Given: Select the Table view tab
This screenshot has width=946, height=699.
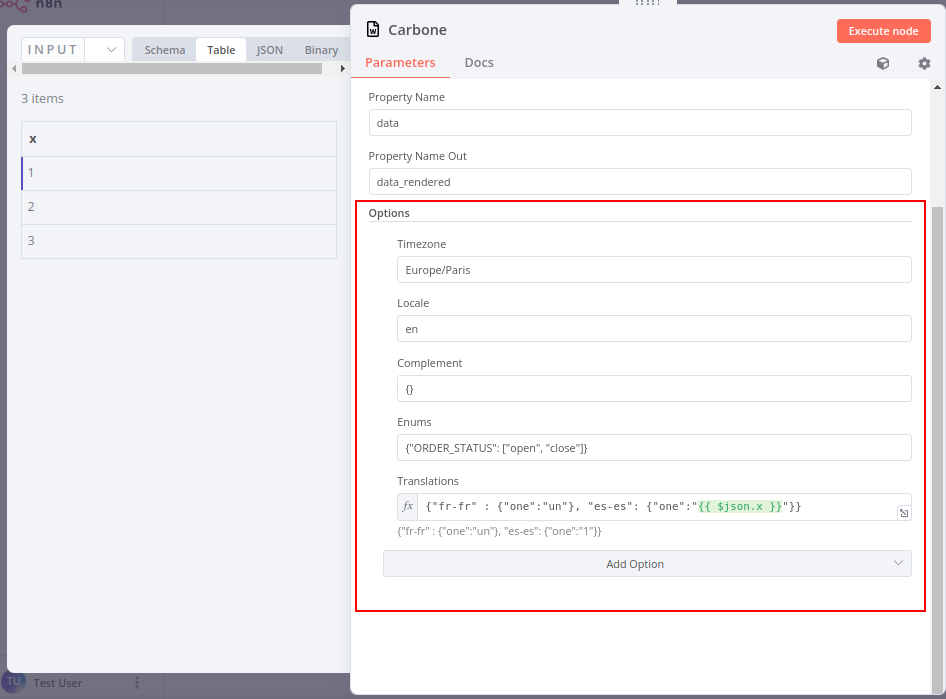Looking at the screenshot, I should pos(221,50).
